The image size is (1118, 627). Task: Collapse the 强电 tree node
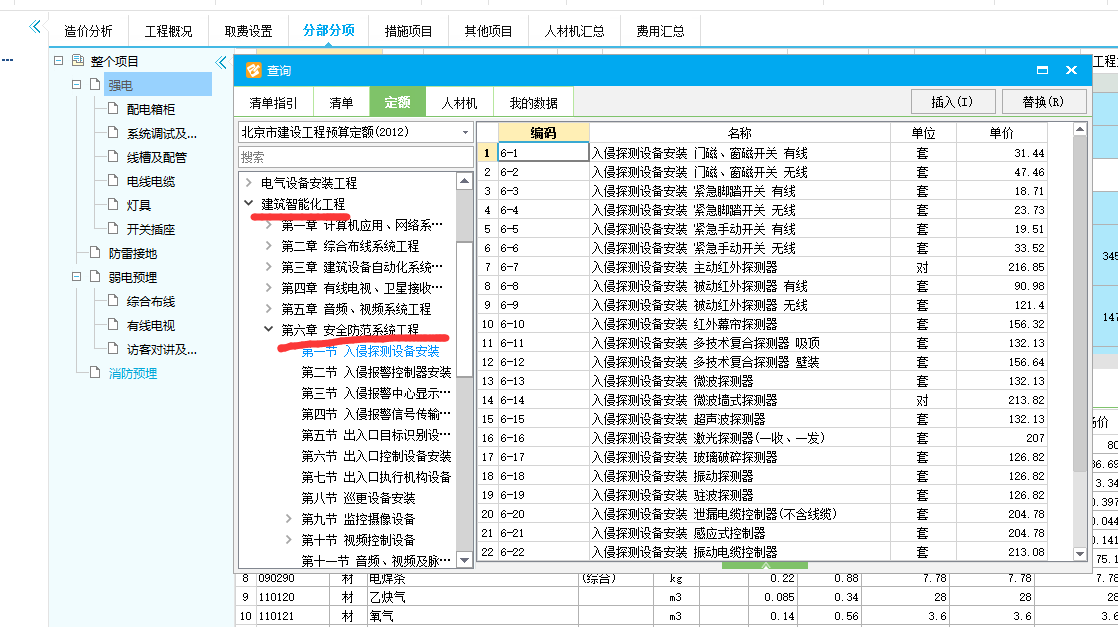tap(76, 85)
